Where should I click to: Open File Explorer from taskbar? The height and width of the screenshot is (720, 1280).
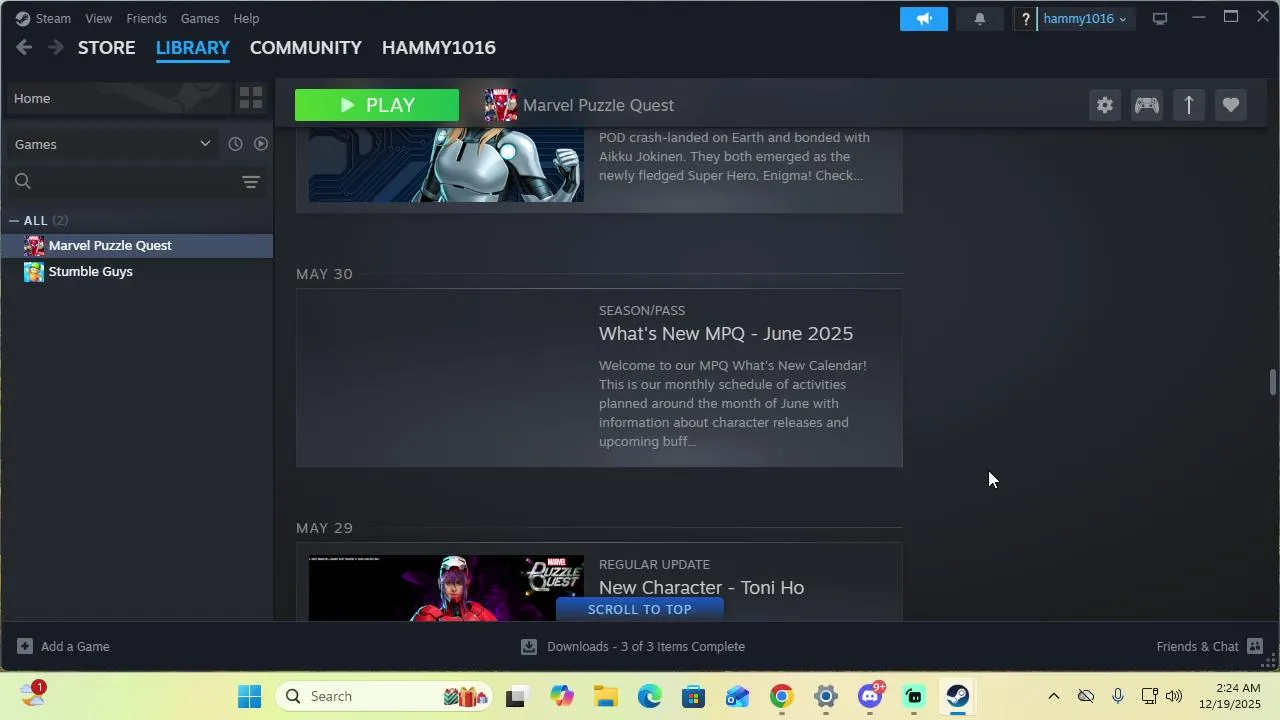[x=606, y=696]
